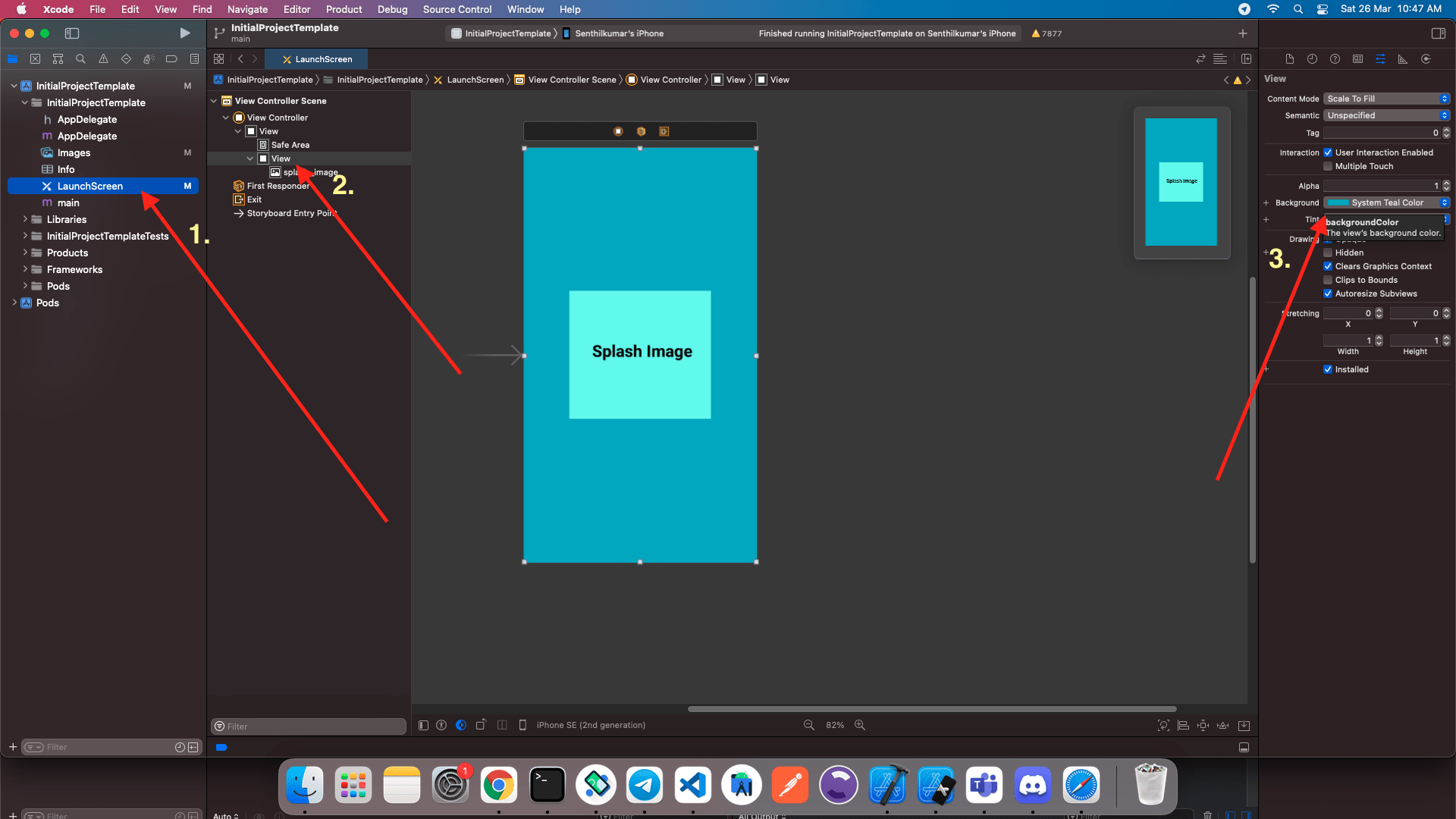
Task: Click the Storyboard Entry Point element
Action: (x=292, y=212)
